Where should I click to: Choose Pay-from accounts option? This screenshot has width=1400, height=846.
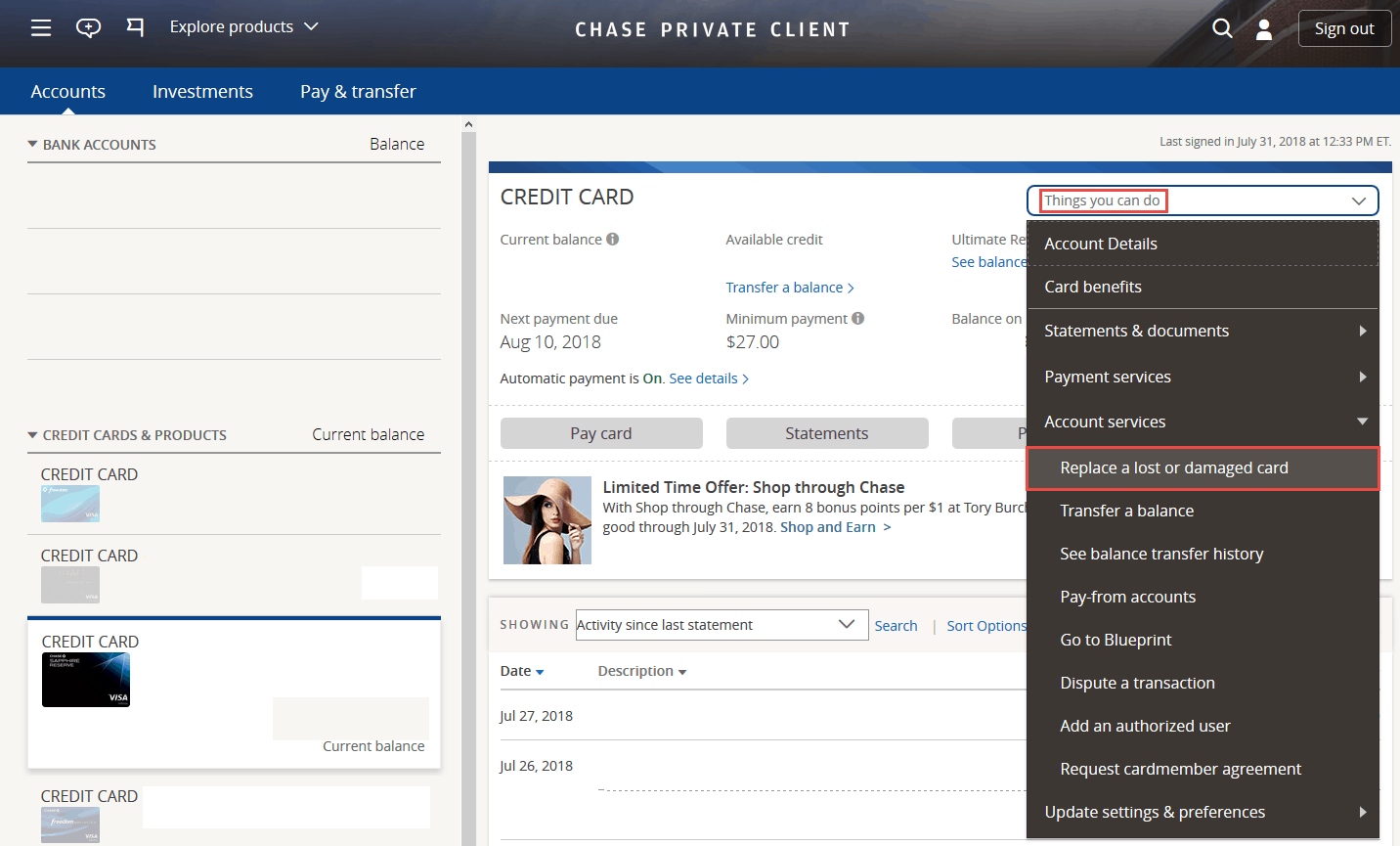1203,597
